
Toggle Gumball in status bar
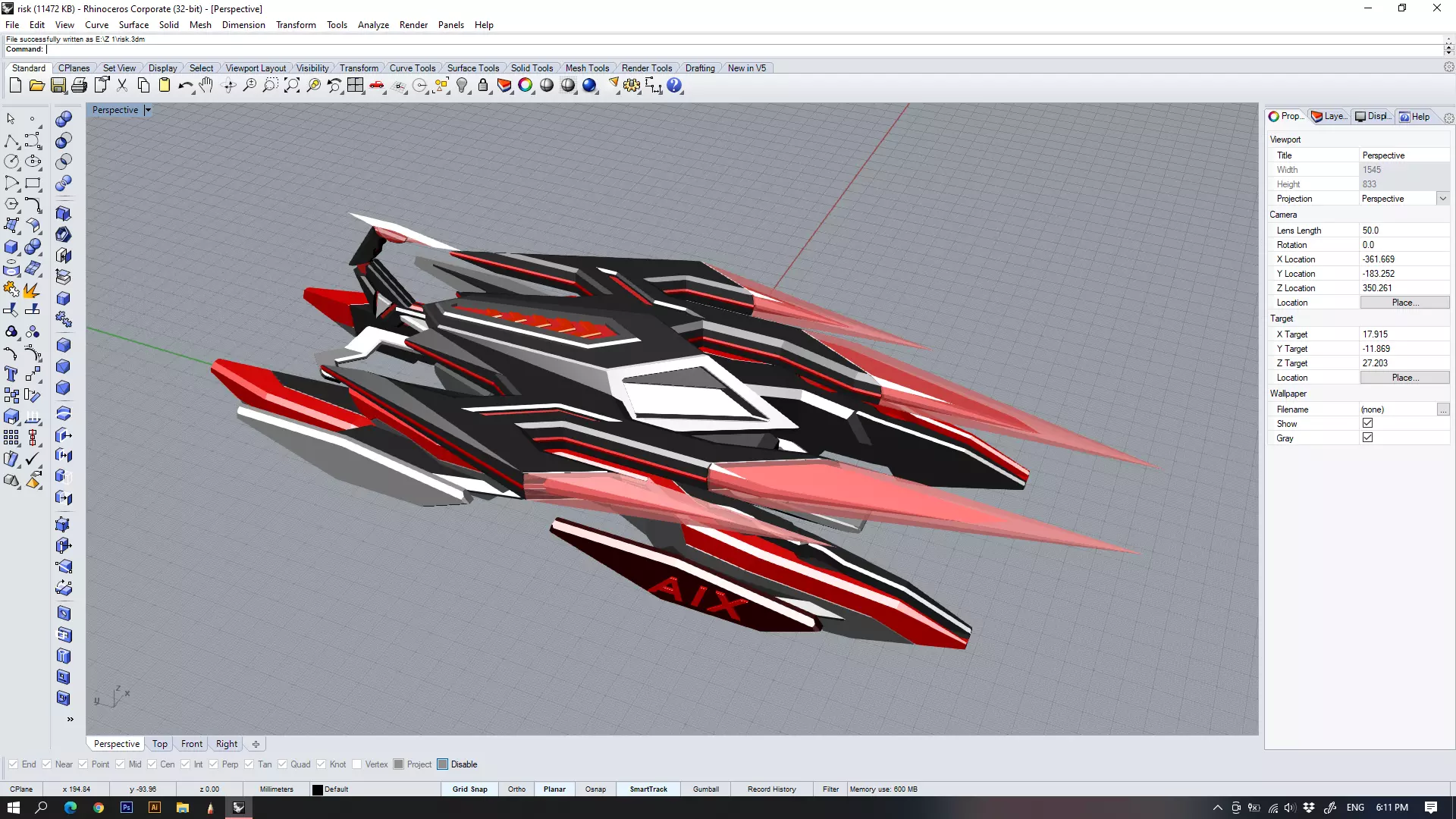coord(705,789)
